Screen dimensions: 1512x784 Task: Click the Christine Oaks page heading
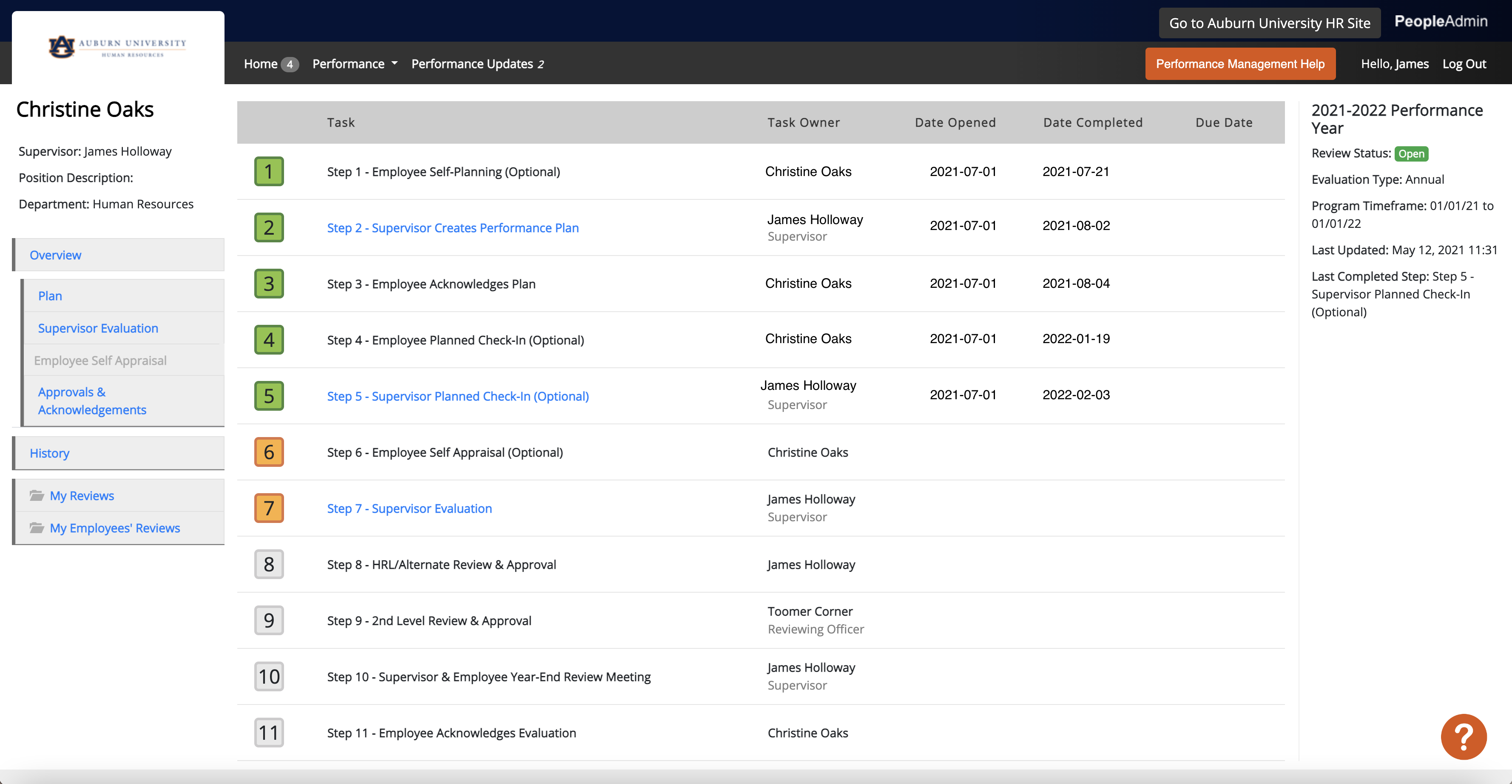pos(85,110)
